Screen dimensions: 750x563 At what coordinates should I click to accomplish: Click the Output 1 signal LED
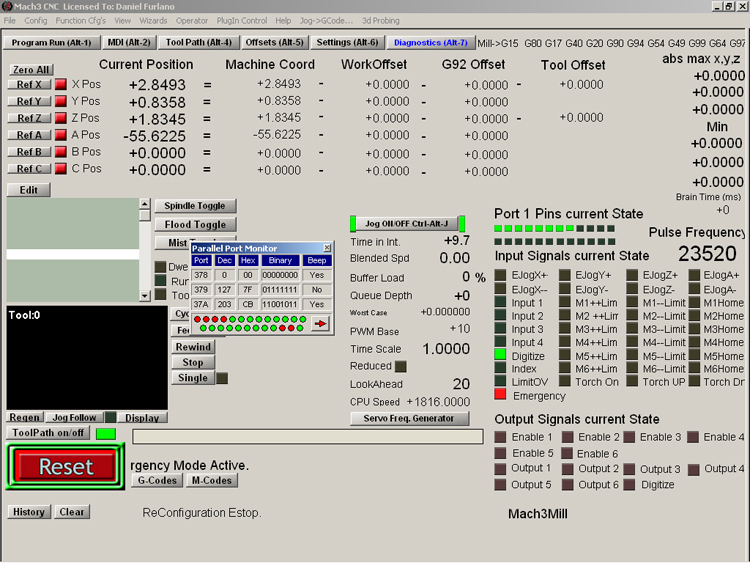(x=500, y=468)
